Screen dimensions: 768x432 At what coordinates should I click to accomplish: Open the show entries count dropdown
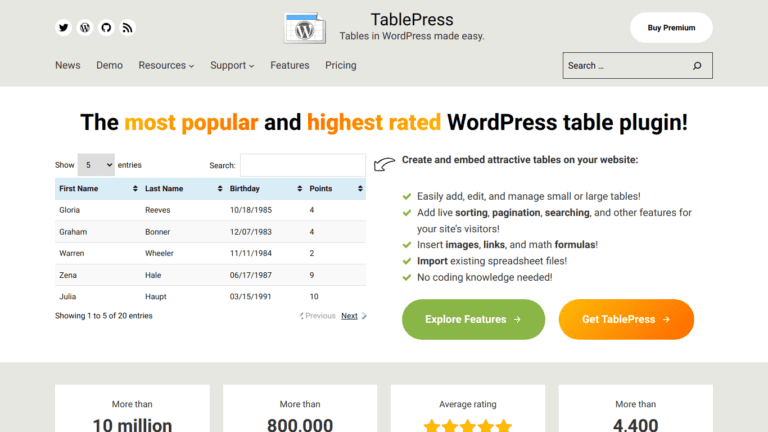[x=96, y=165]
